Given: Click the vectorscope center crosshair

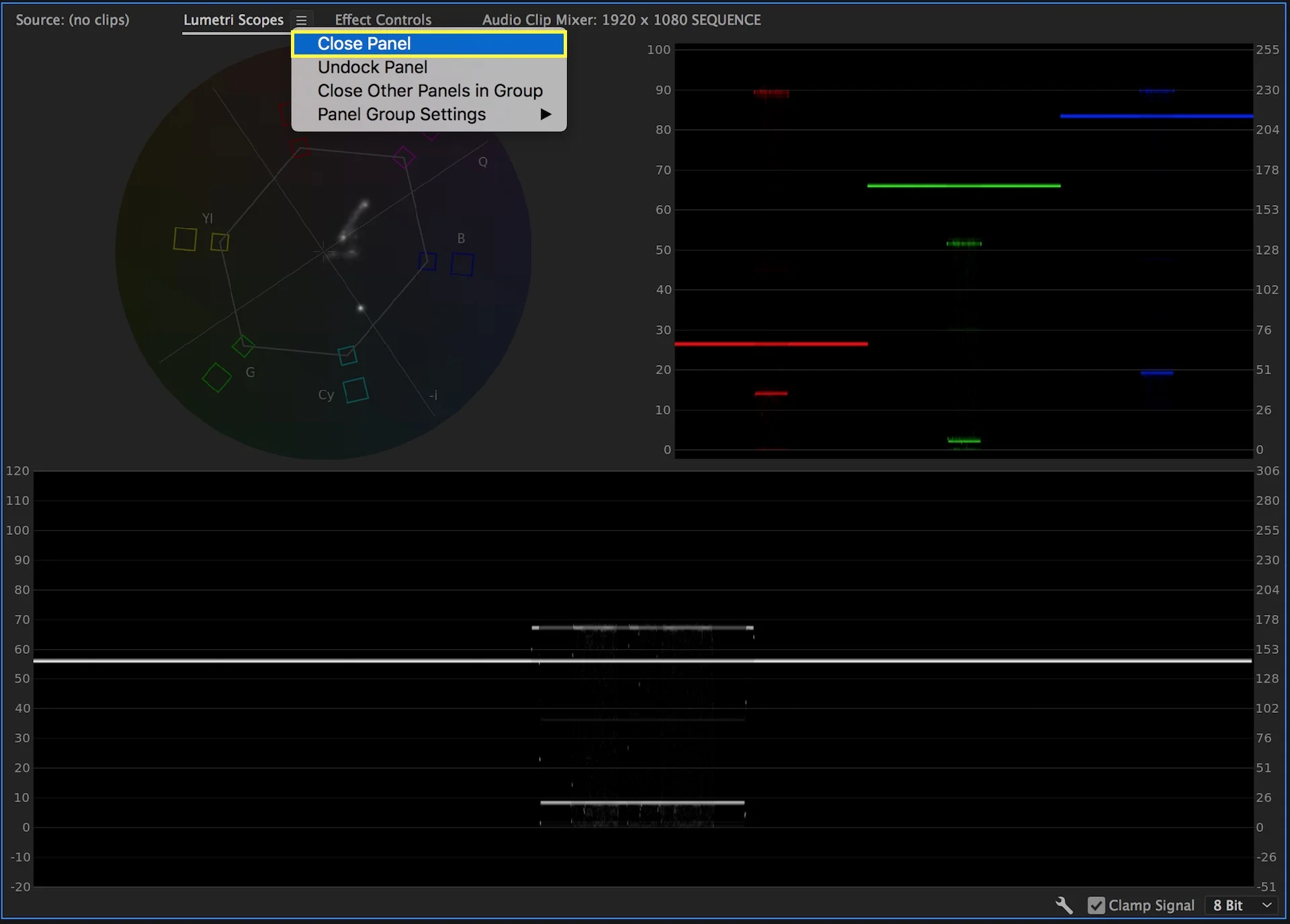Looking at the screenshot, I should pyautogui.click(x=324, y=252).
